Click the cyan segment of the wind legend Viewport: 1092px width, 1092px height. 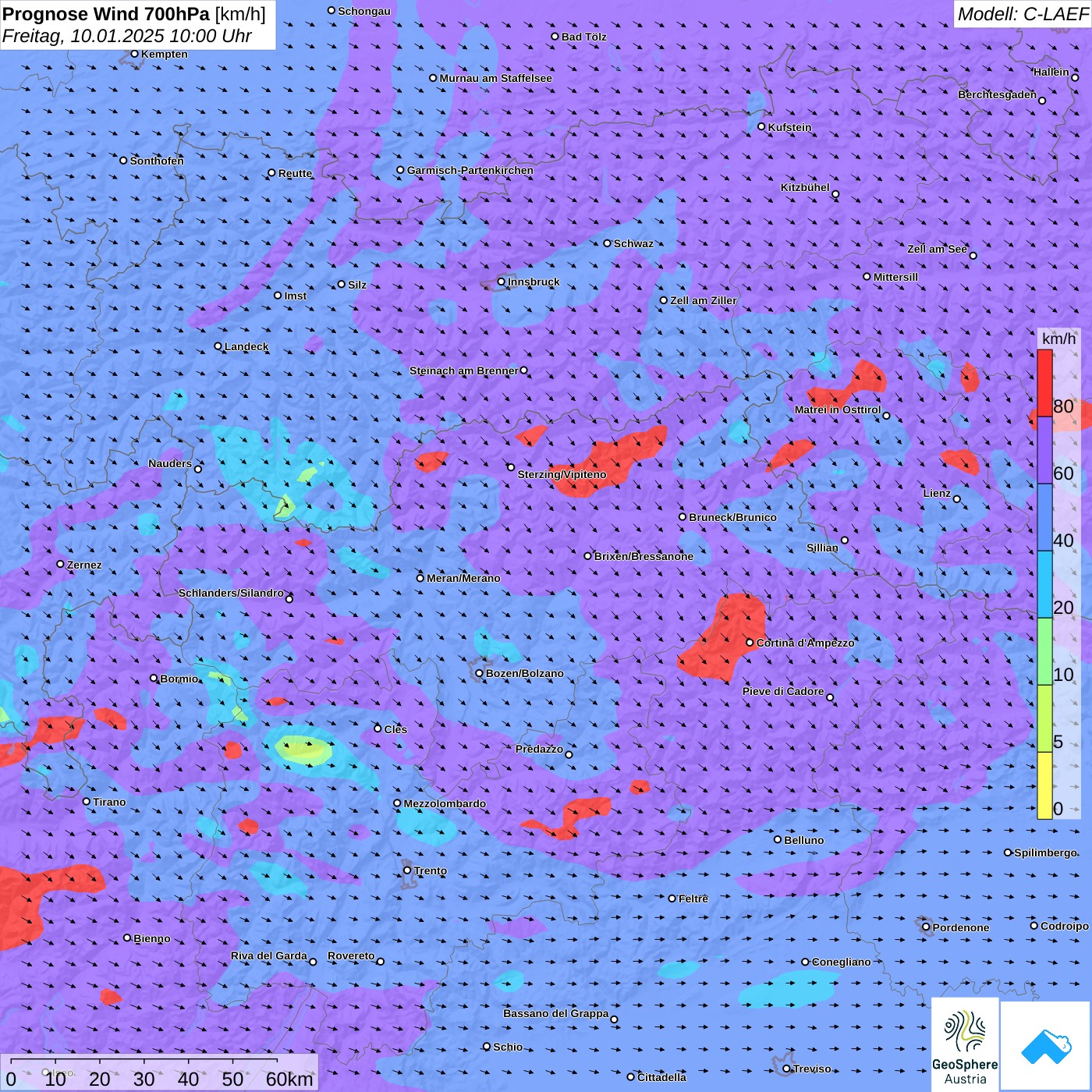[1044, 584]
